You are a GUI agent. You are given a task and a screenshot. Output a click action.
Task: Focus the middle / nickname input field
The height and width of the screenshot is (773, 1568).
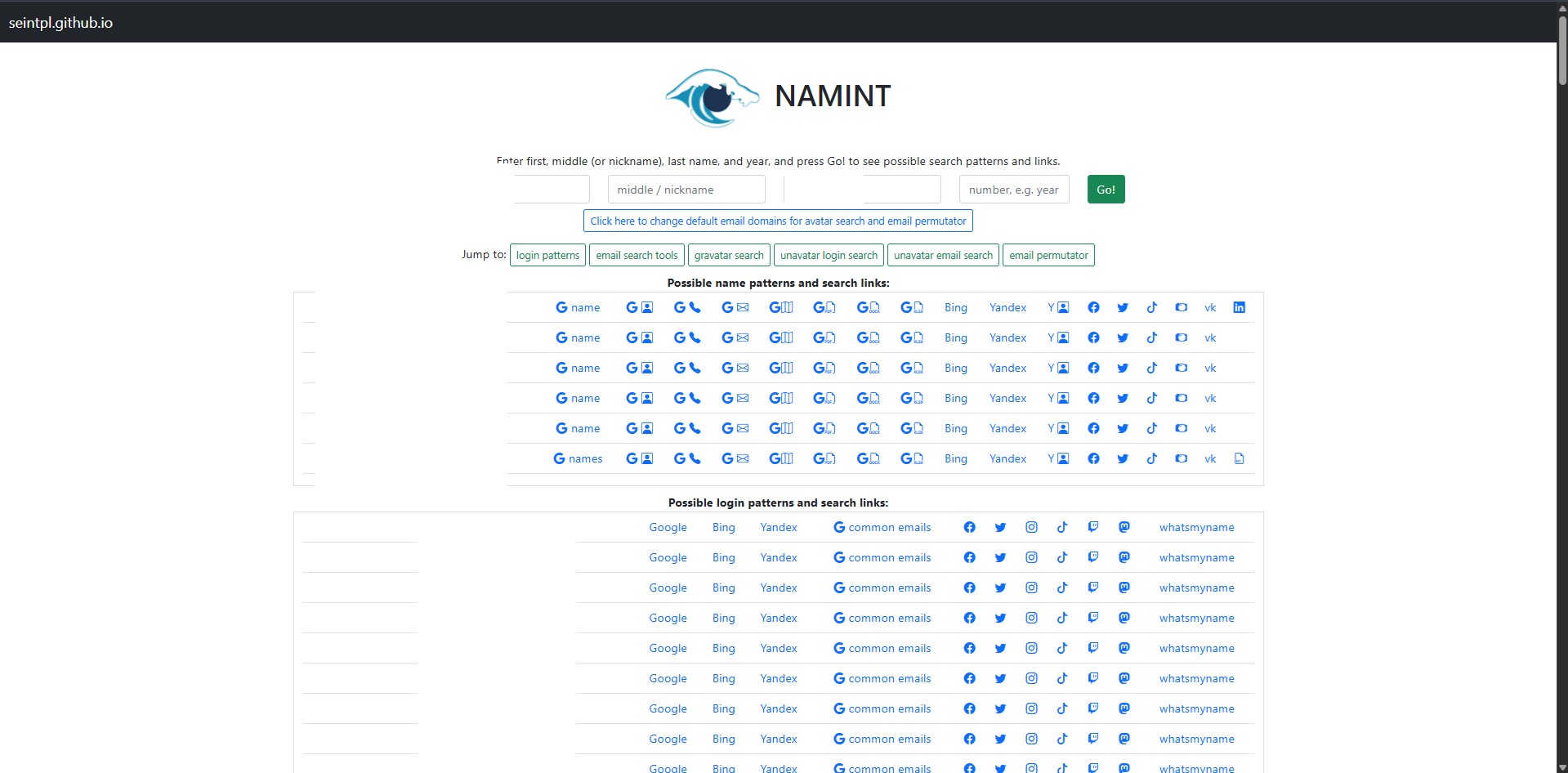[x=686, y=190]
